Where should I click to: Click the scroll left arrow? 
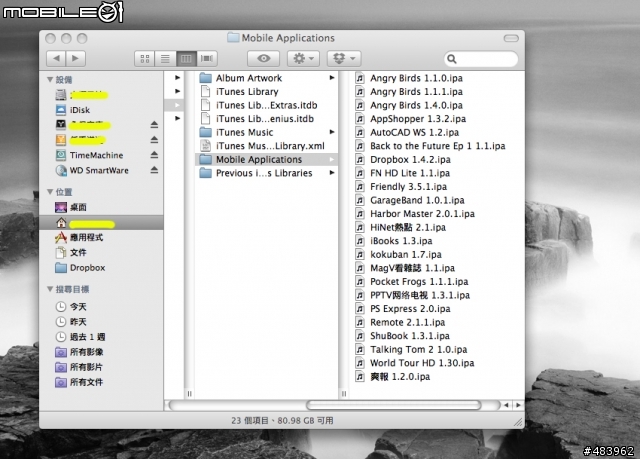coord(507,405)
